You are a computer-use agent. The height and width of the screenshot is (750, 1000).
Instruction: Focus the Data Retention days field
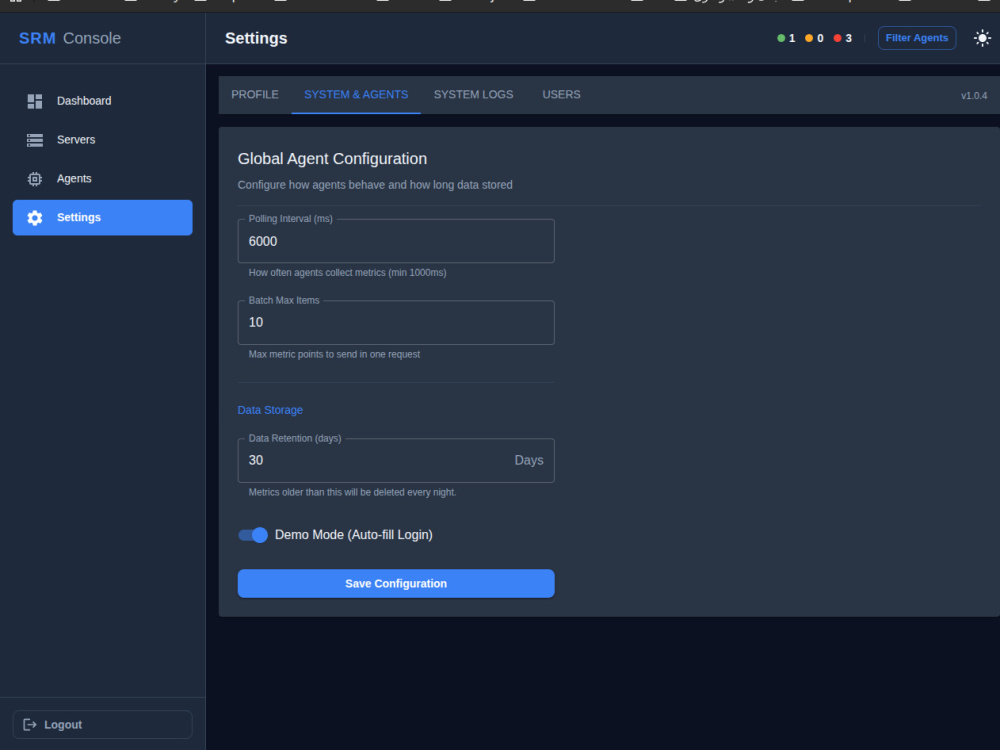coord(396,460)
